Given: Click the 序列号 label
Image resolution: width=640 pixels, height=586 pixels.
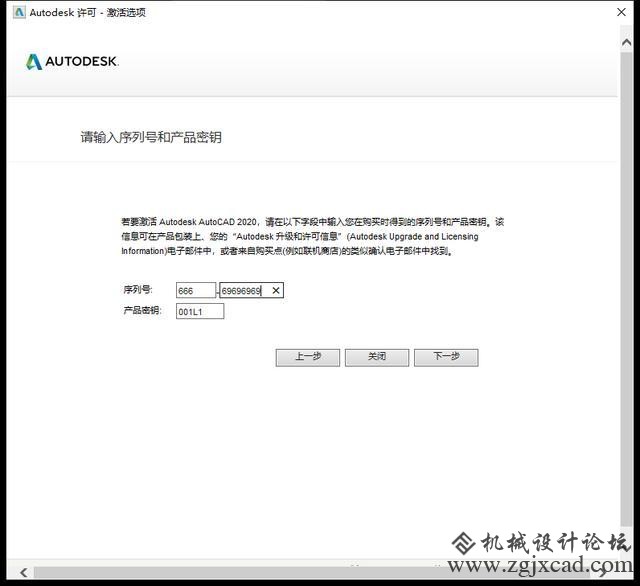Looking at the screenshot, I should pyautogui.click(x=137, y=290).
